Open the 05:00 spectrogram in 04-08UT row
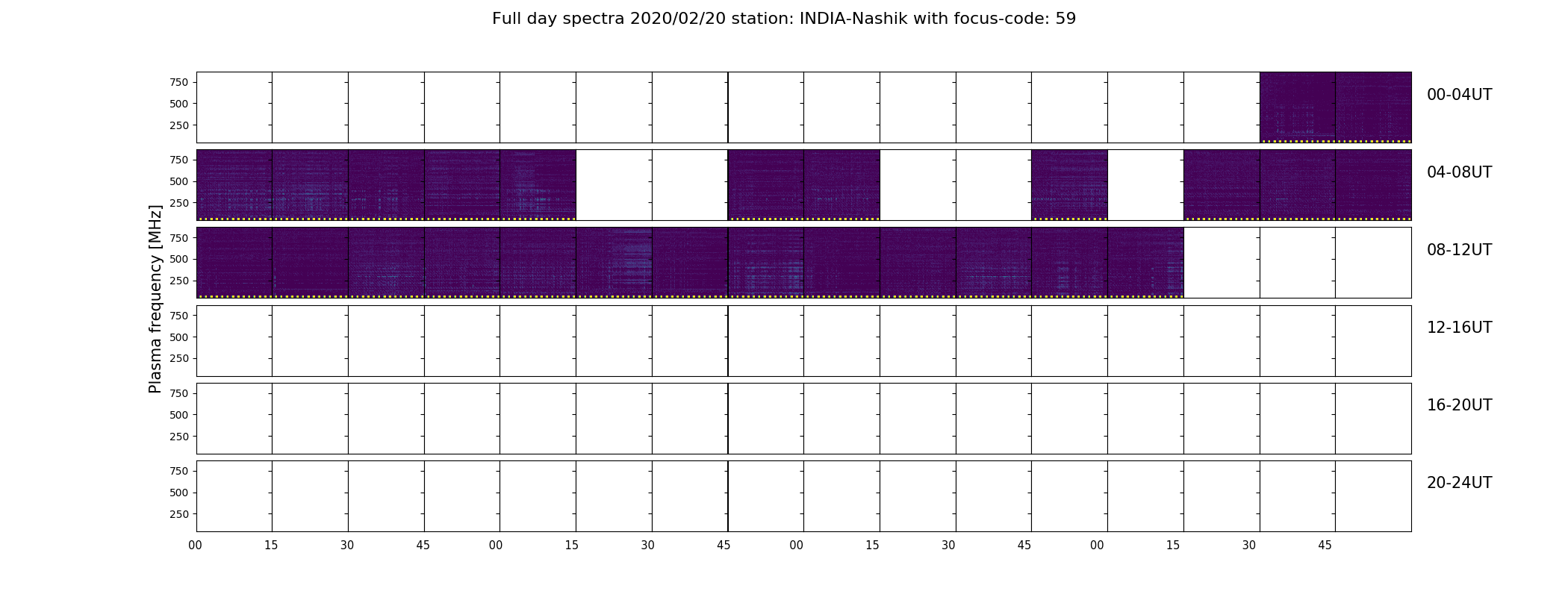 (538, 185)
